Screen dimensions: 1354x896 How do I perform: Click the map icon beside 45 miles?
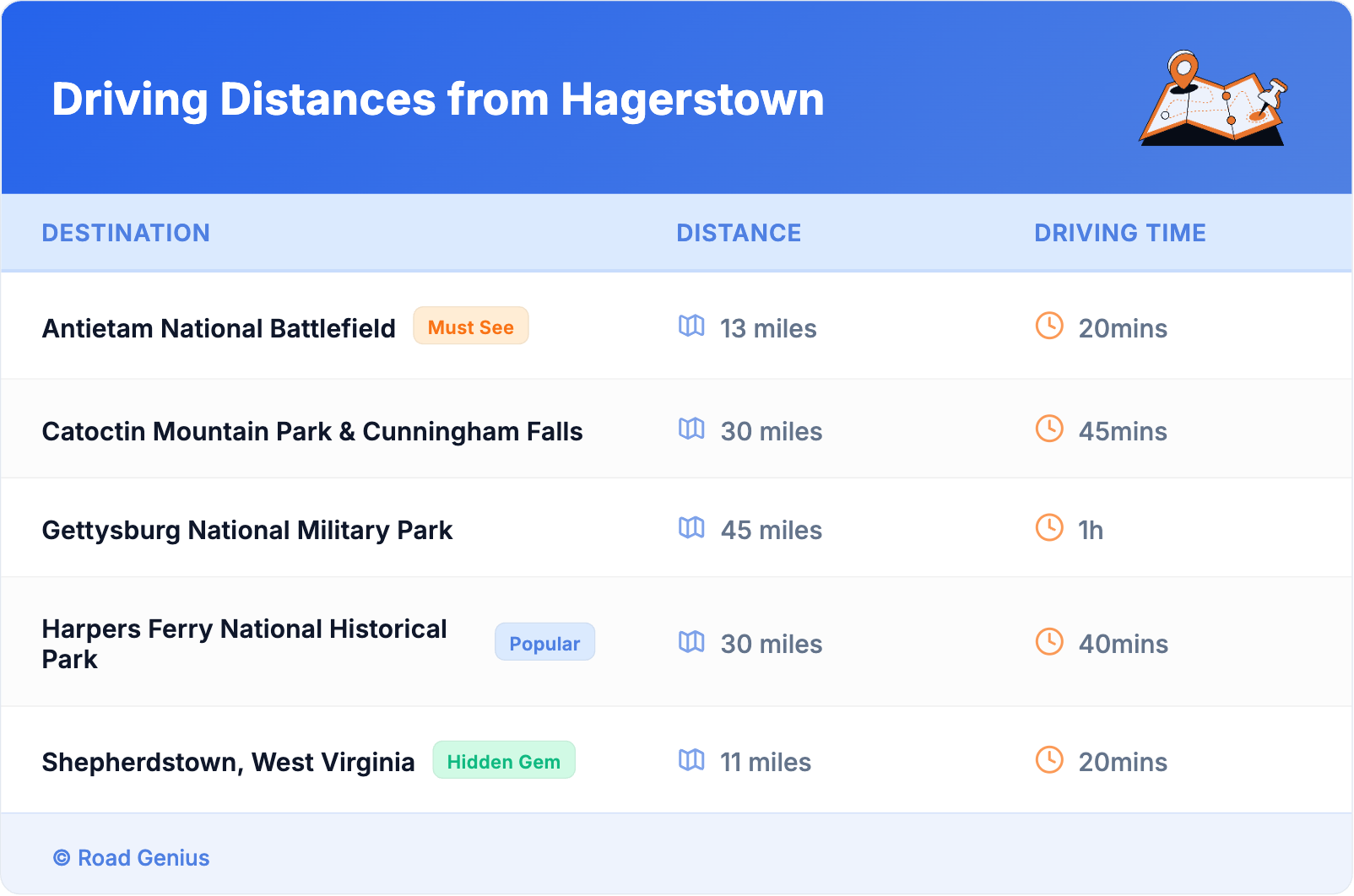click(691, 527)
